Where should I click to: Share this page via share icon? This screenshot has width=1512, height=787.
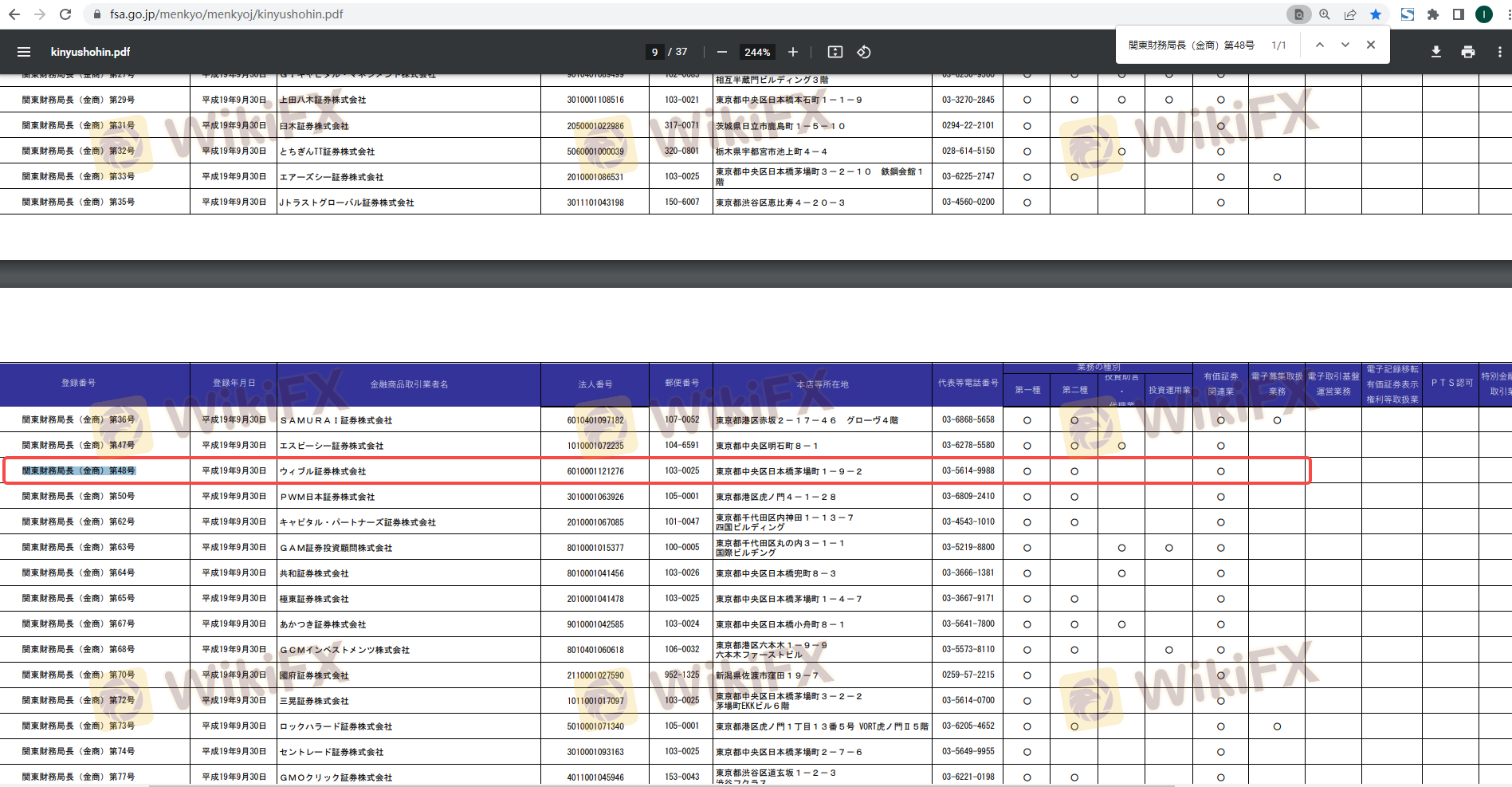pos(1350,14)
